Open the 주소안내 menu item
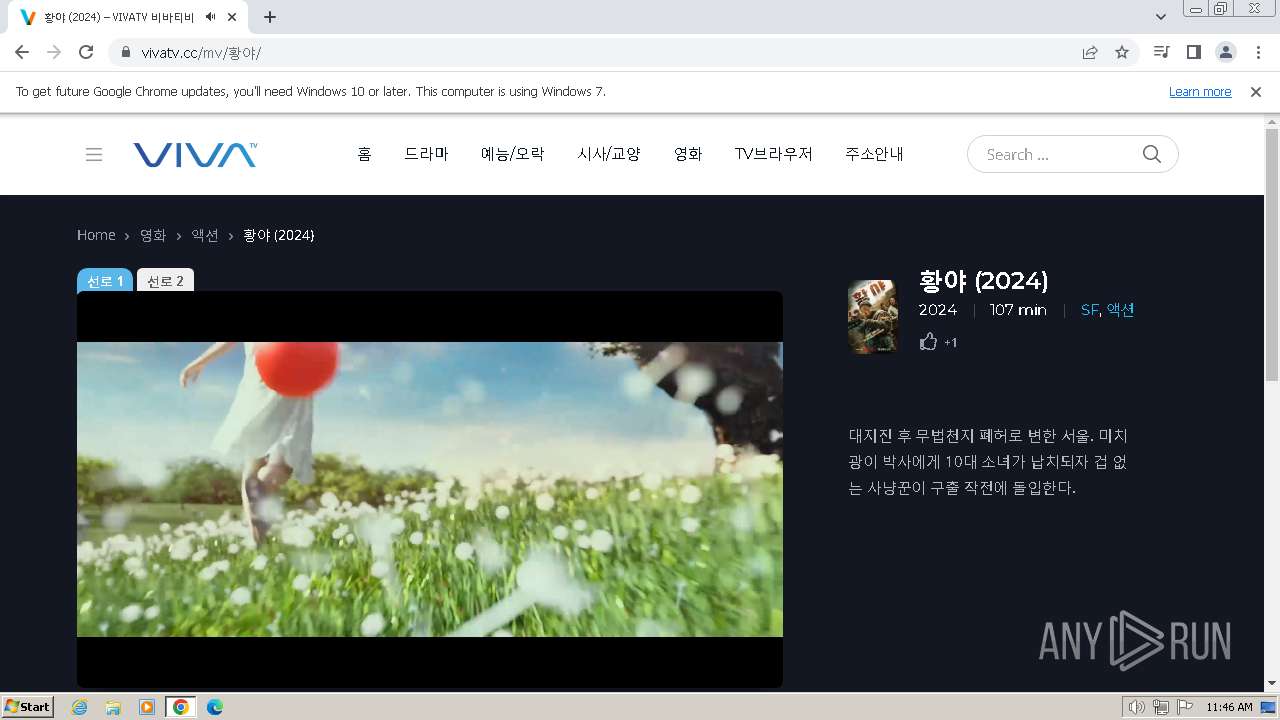The height and width of the screenshot is (720, 1280). coord(874,154)
